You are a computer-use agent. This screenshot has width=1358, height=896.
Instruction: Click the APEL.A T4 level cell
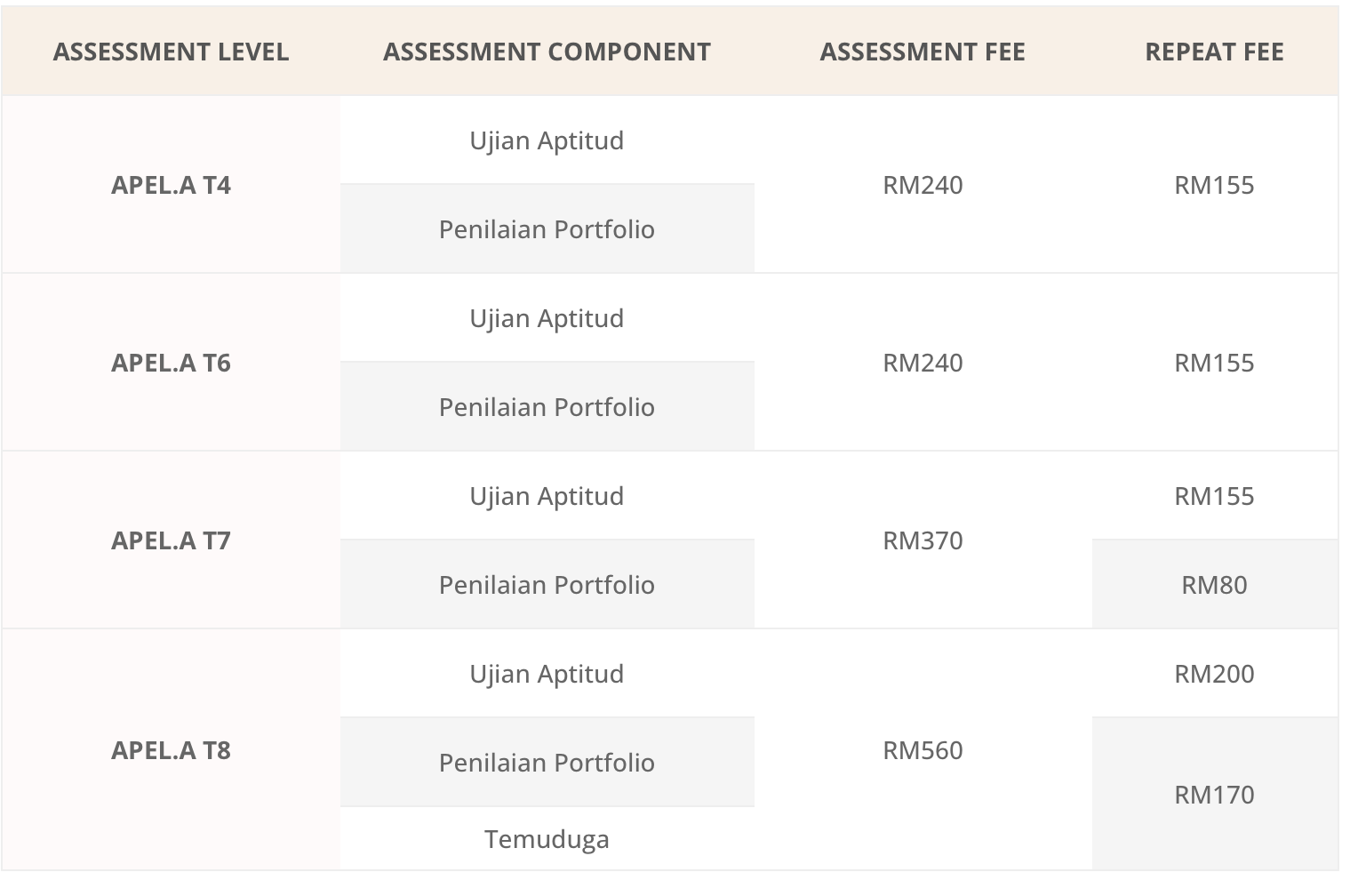tap(171, 185)
